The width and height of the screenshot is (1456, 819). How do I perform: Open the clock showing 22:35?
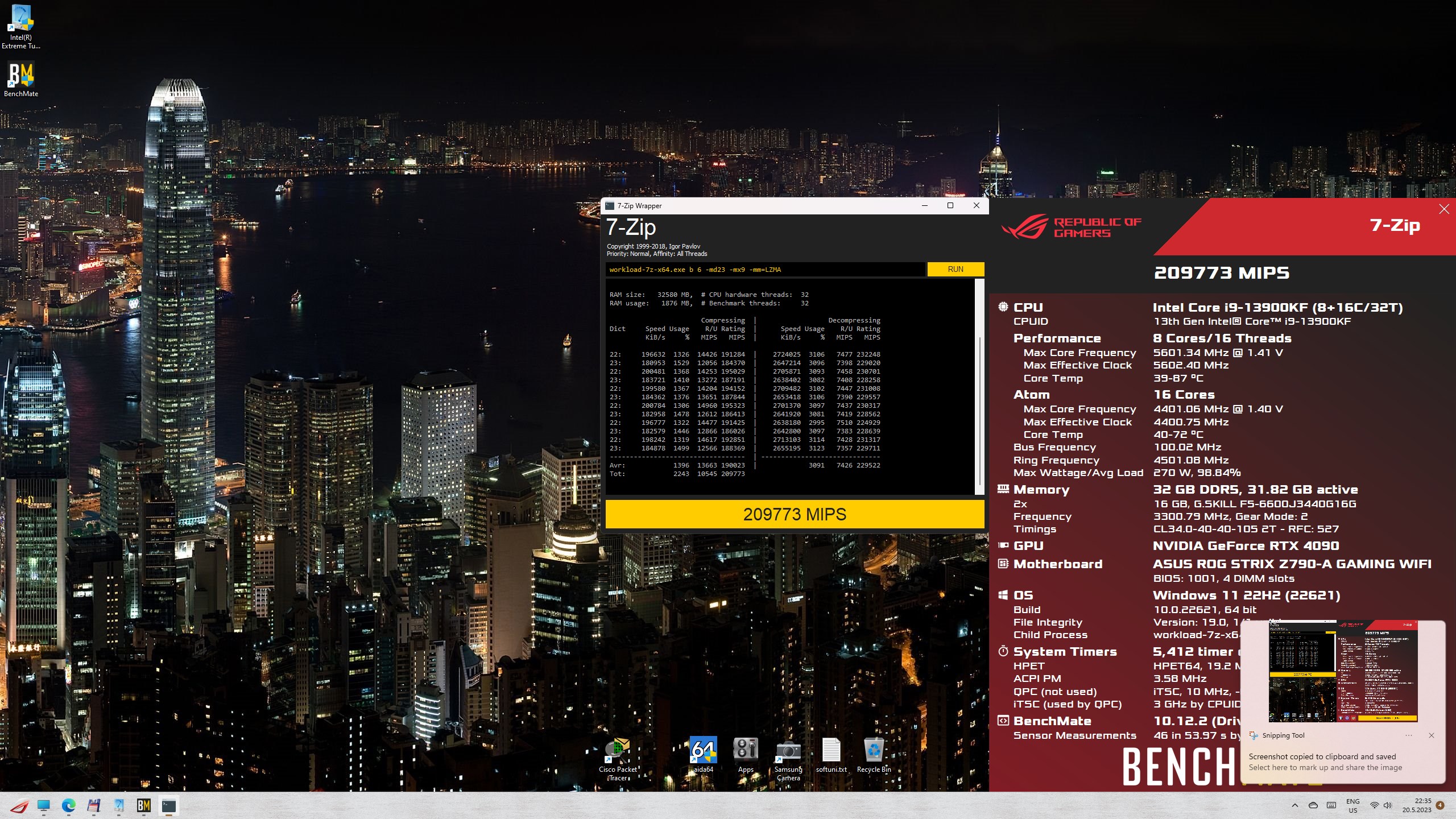coord(1417,805)
